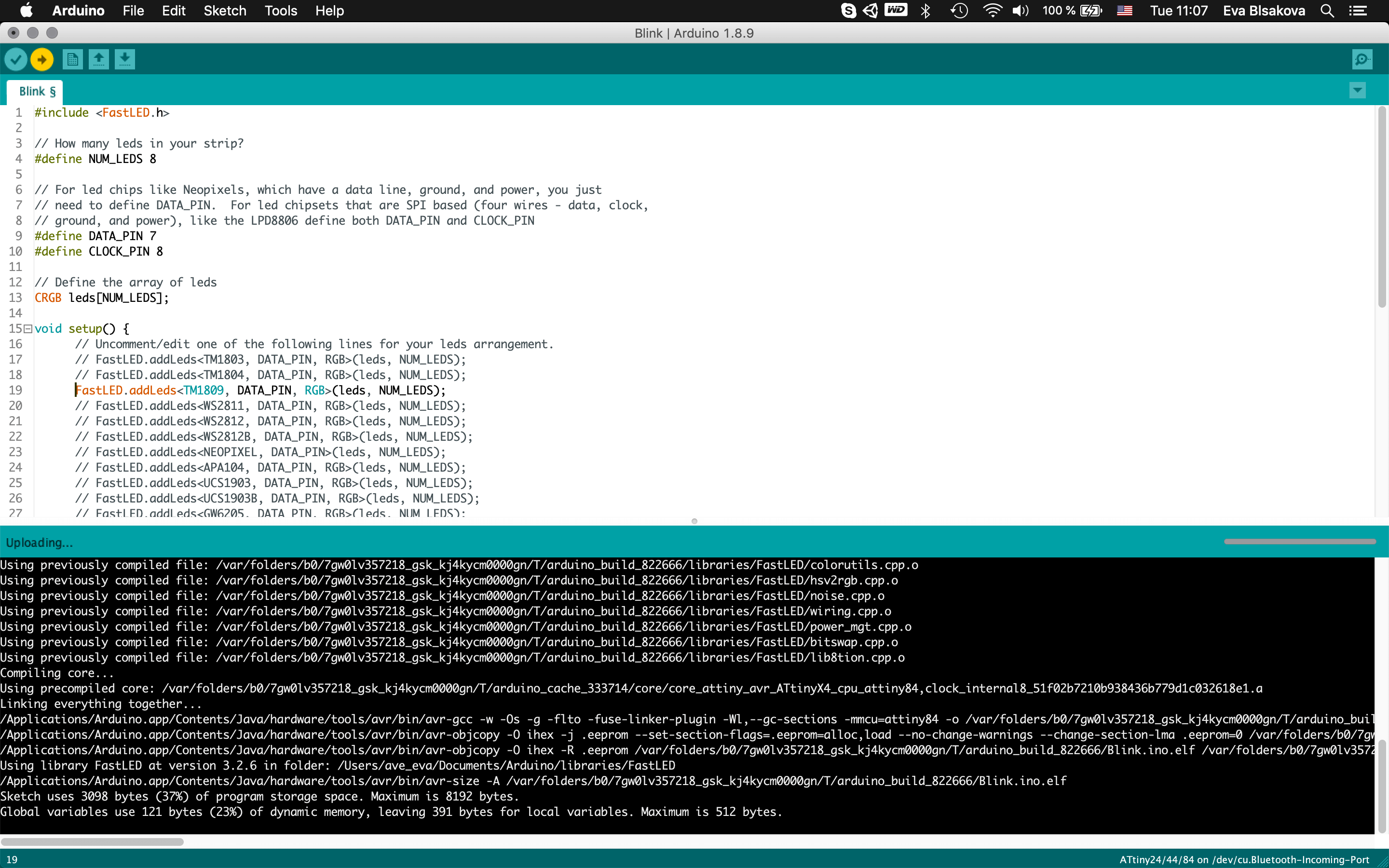
Task: Open the Tools menu
Action: 281,11
